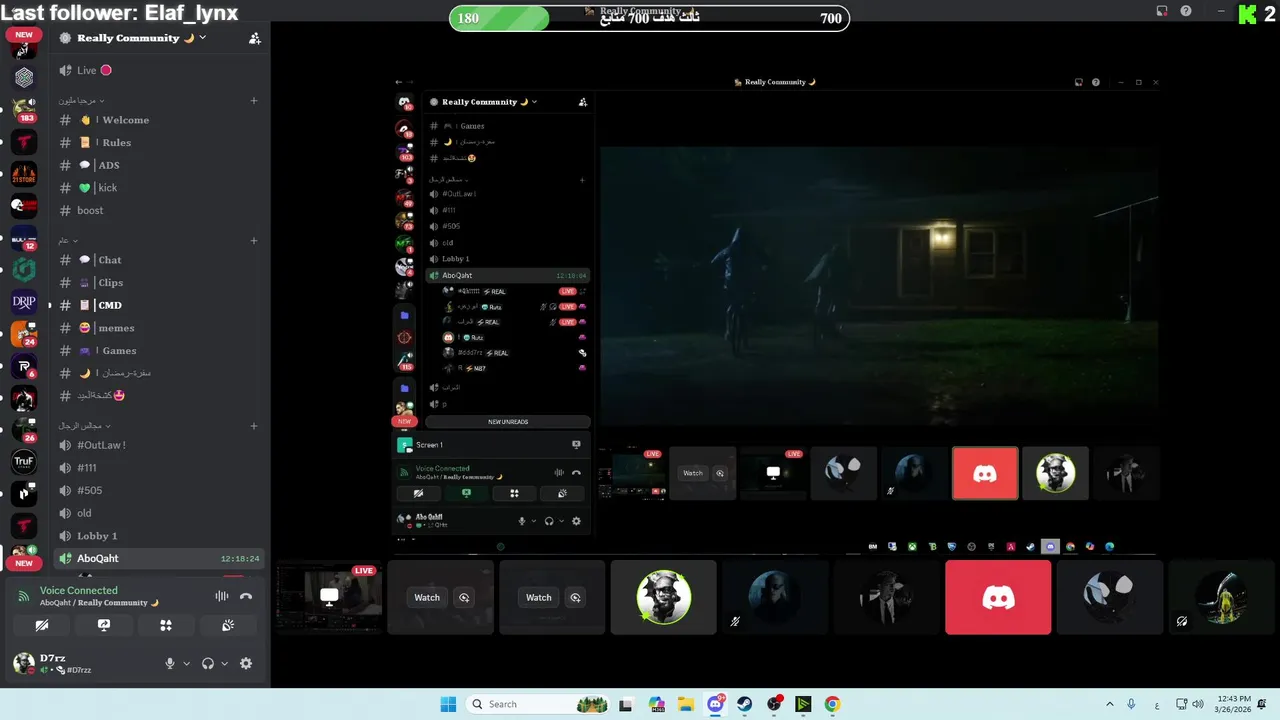Open Google Chrome from the taskbar
This screenshot has height=720, width=1280.
click(832, 704)
